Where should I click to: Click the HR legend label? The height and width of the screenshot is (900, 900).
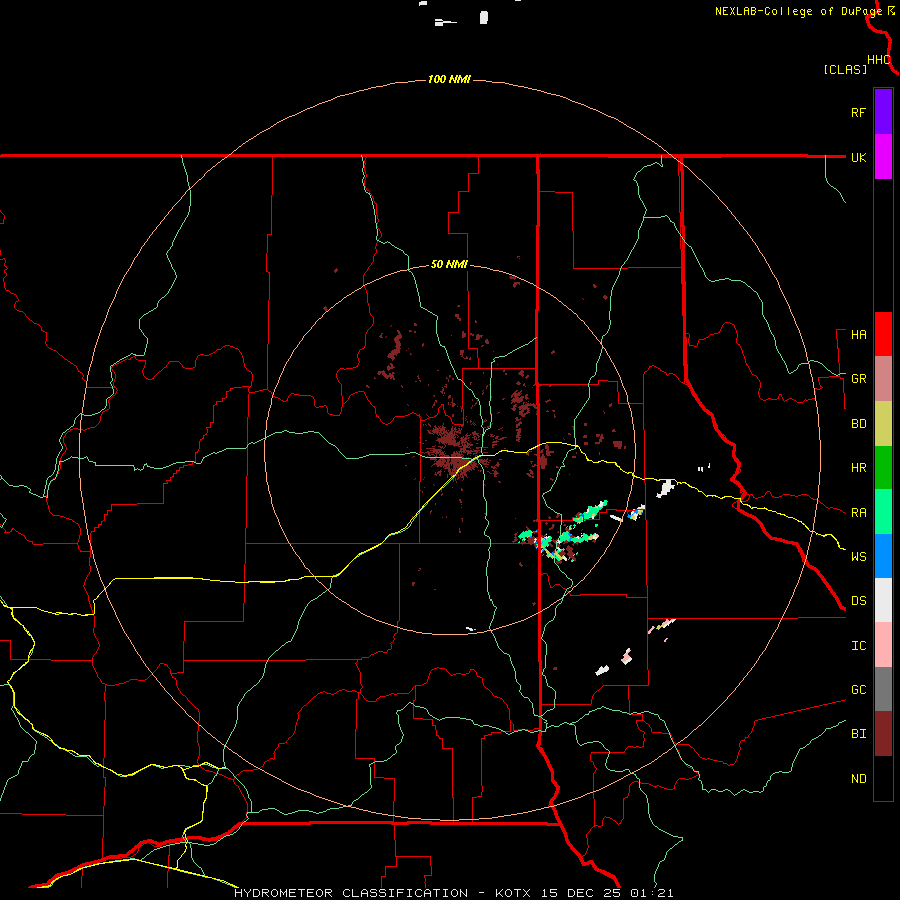pyautogui.click(x=859, y=468)
